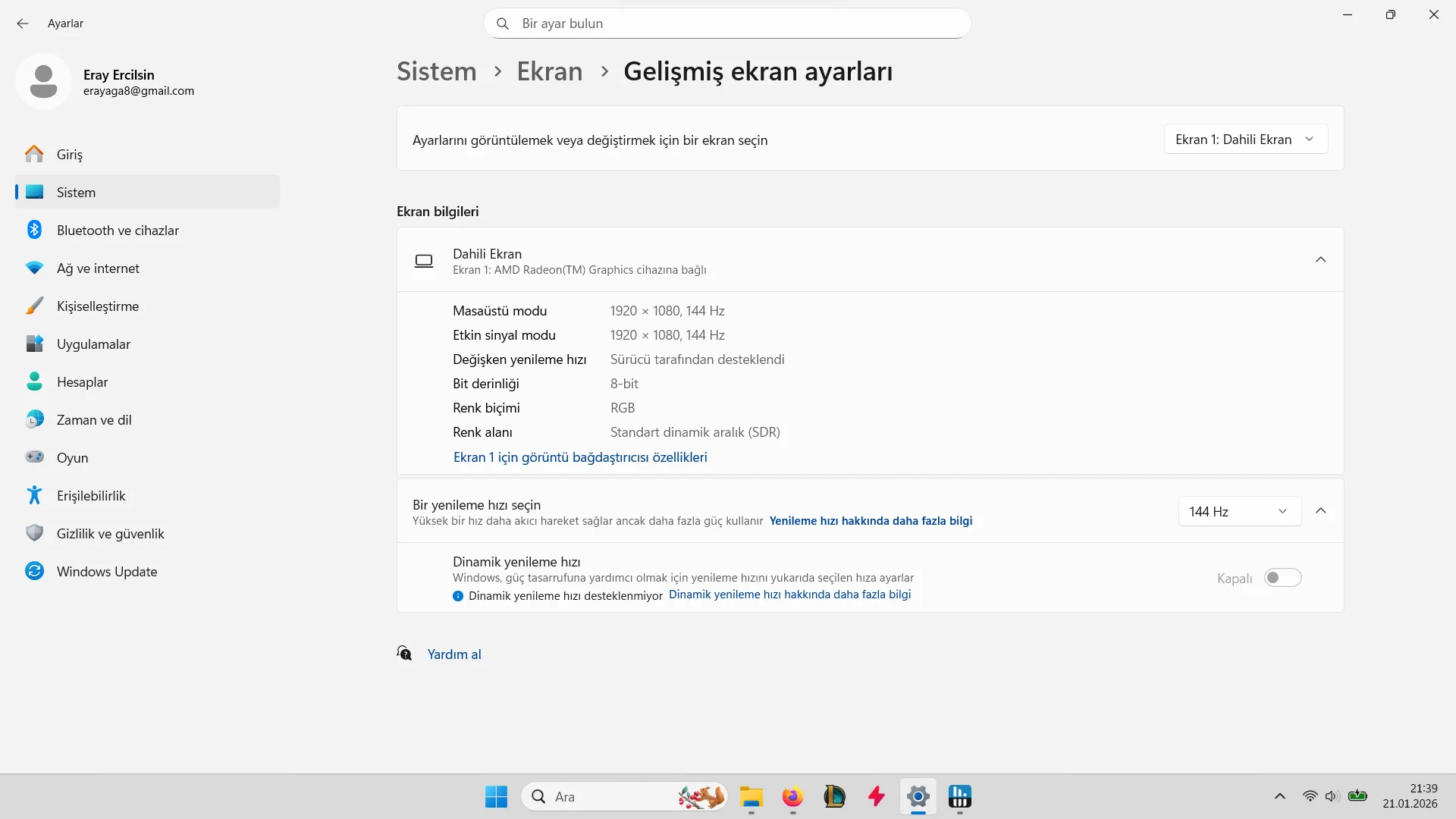
Task: Collapse the yenileme hızı seçin section
Action: (x=1320, y=511)
